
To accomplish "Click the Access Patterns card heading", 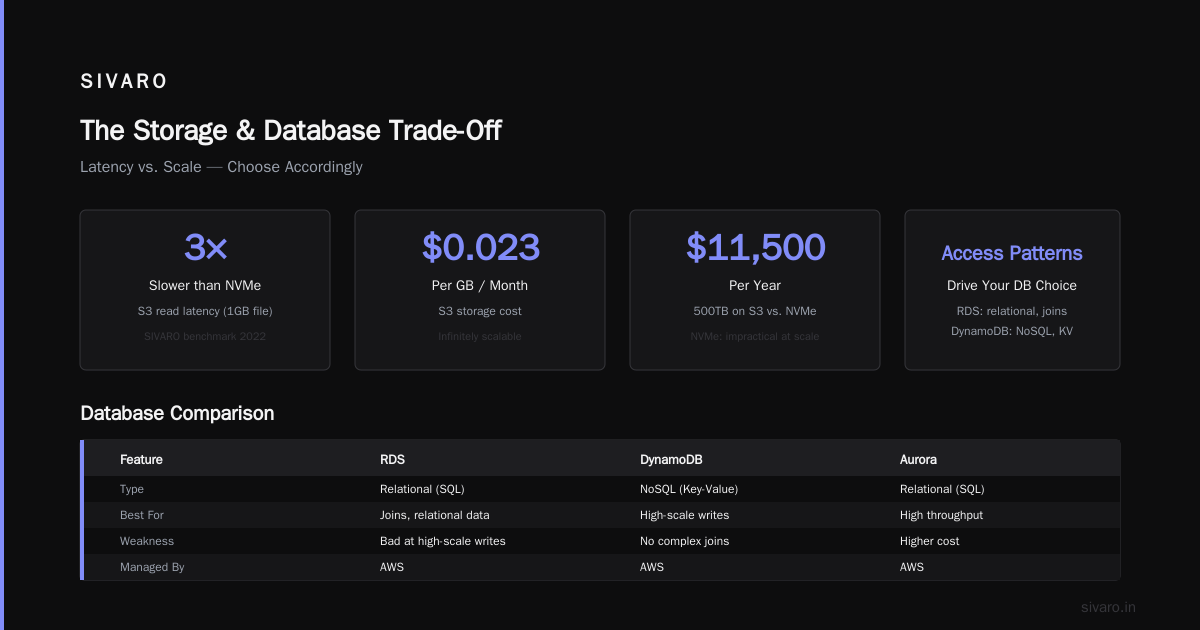I will (1012, 253).
